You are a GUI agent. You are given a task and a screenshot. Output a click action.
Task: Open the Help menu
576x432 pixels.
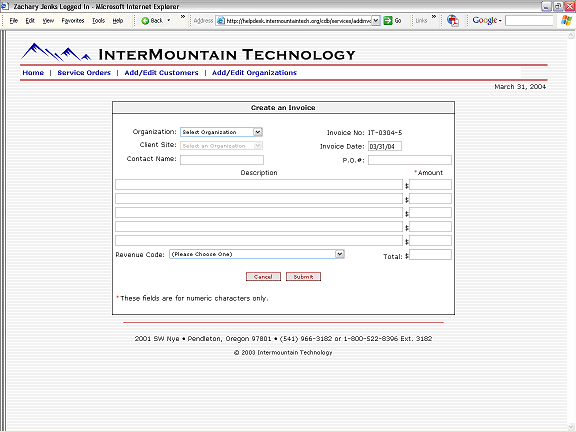point(118,21)
